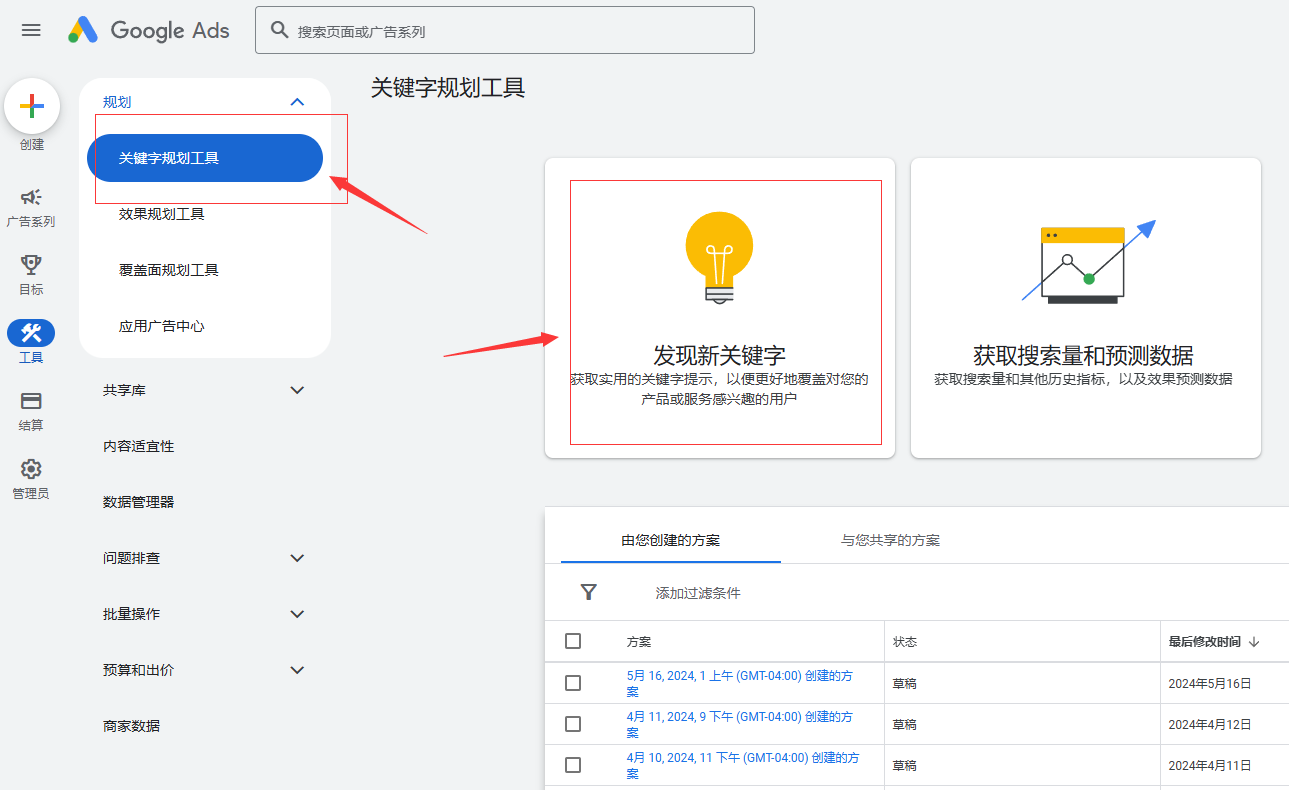Open the 广告系列 section via its megaphone icon
Viewport: 1289px width, 790px height.
pyautogui.click(x=30, y=198)
